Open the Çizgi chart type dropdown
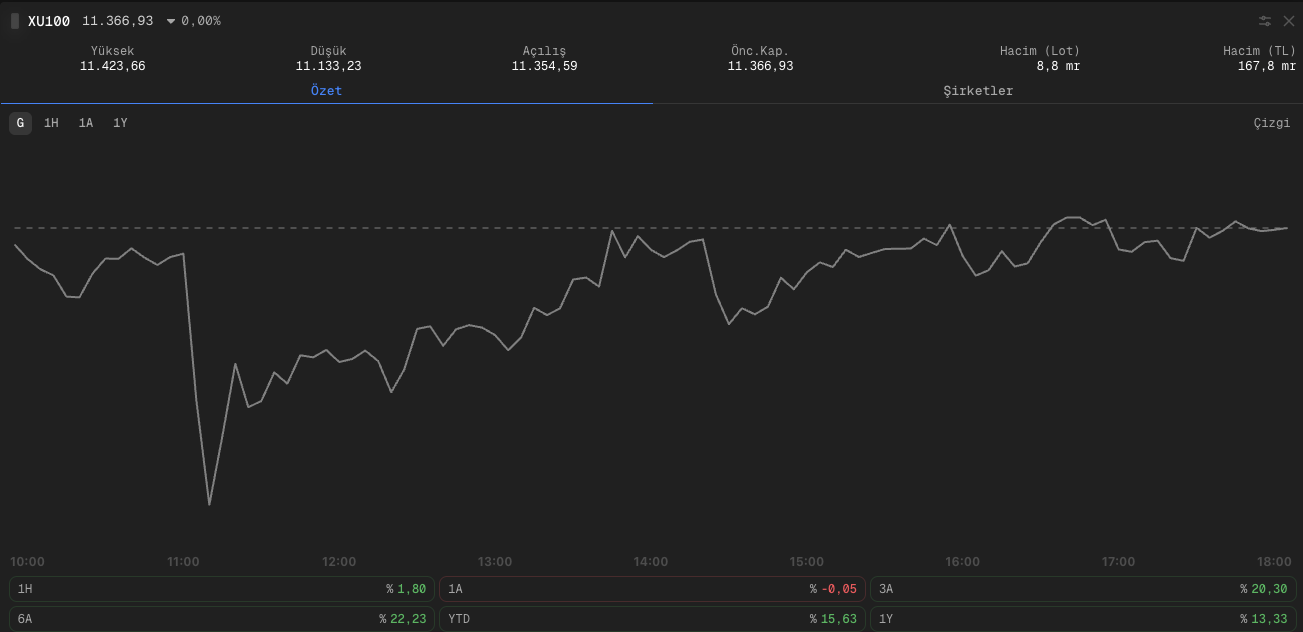Image resolution: width=1303 pixels, height=632 pixels. pyautogui.click(x=1272, y=123)
